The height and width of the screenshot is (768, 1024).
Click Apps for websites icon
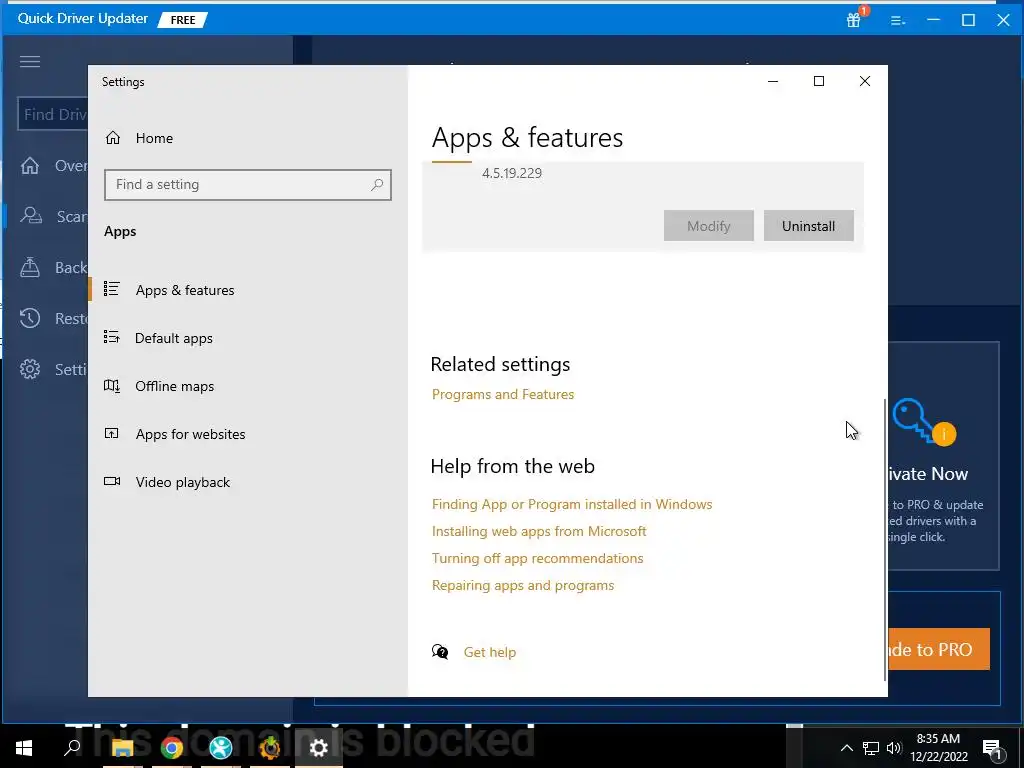[x=112, y=433]
